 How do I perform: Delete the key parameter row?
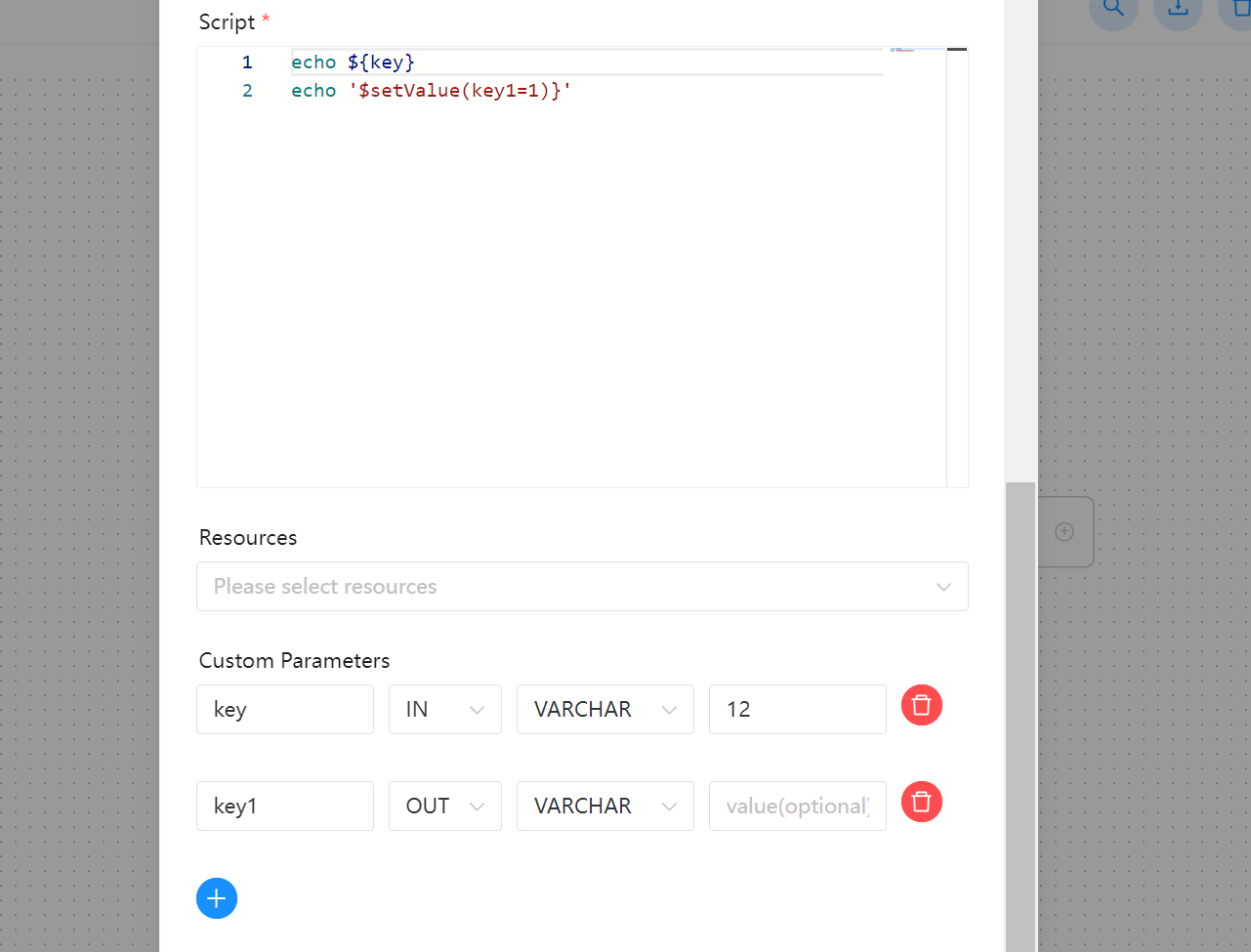[921, 704]
